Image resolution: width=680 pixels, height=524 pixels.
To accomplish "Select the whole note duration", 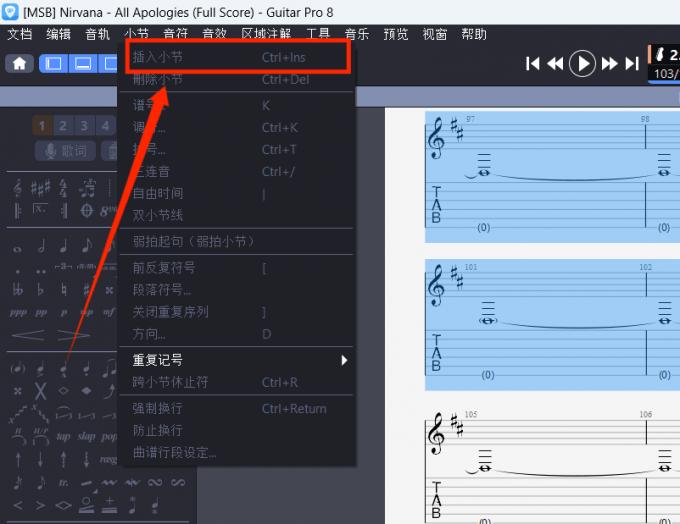I will click(x=17, y=249).
